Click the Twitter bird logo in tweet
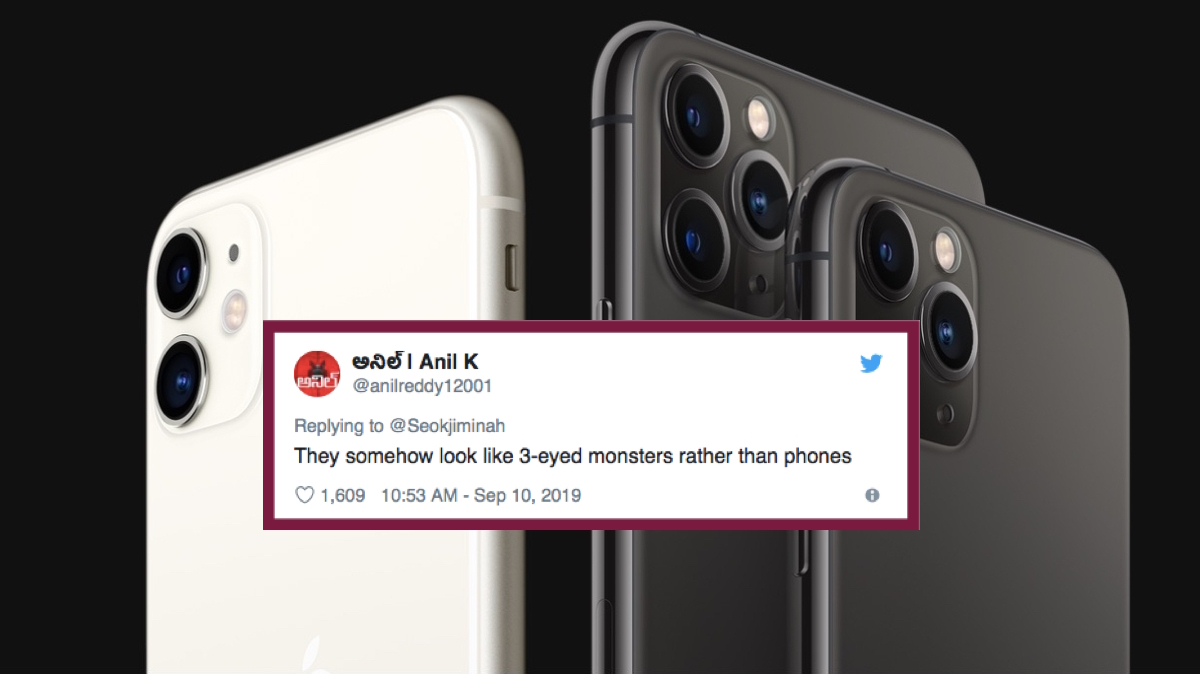 click(871, 363)
